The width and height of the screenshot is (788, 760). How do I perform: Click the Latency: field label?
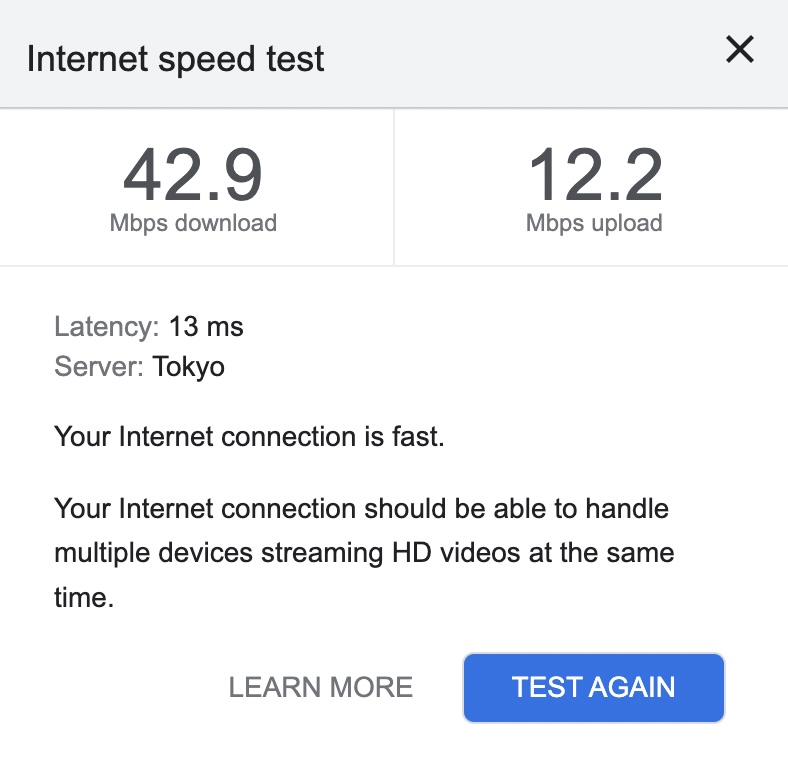tap(107, 327)
